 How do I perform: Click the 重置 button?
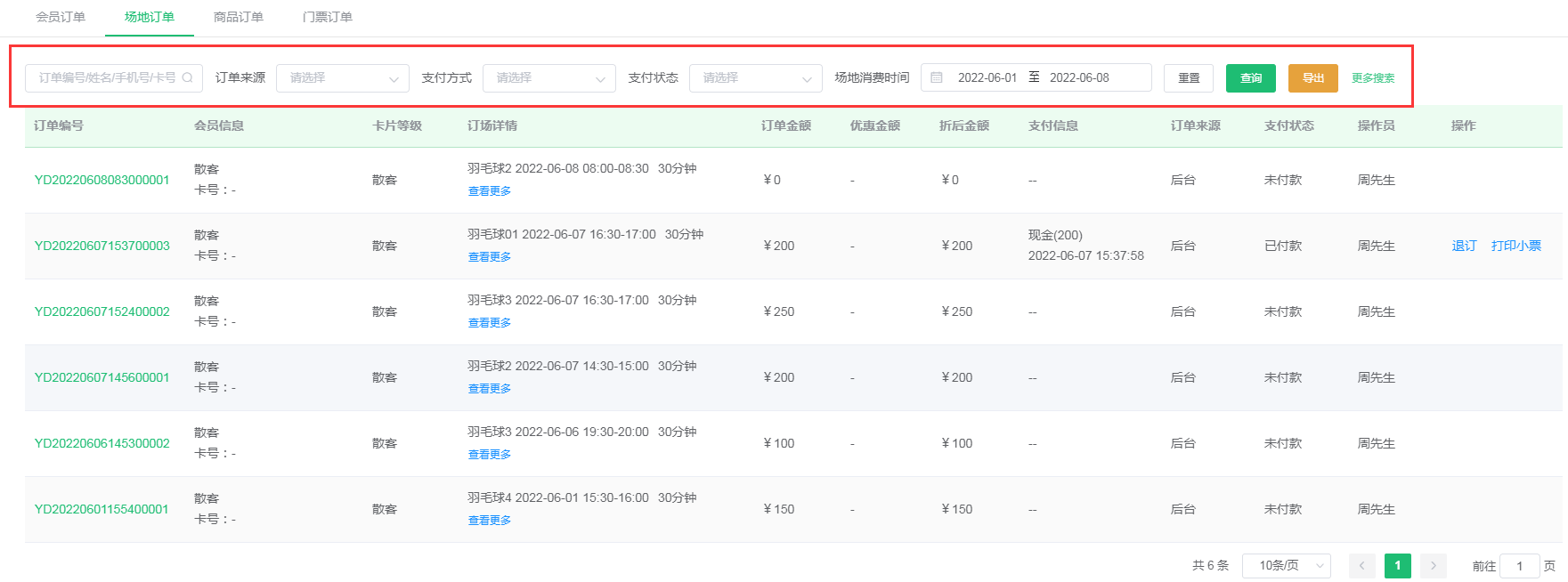(1189, 78)
